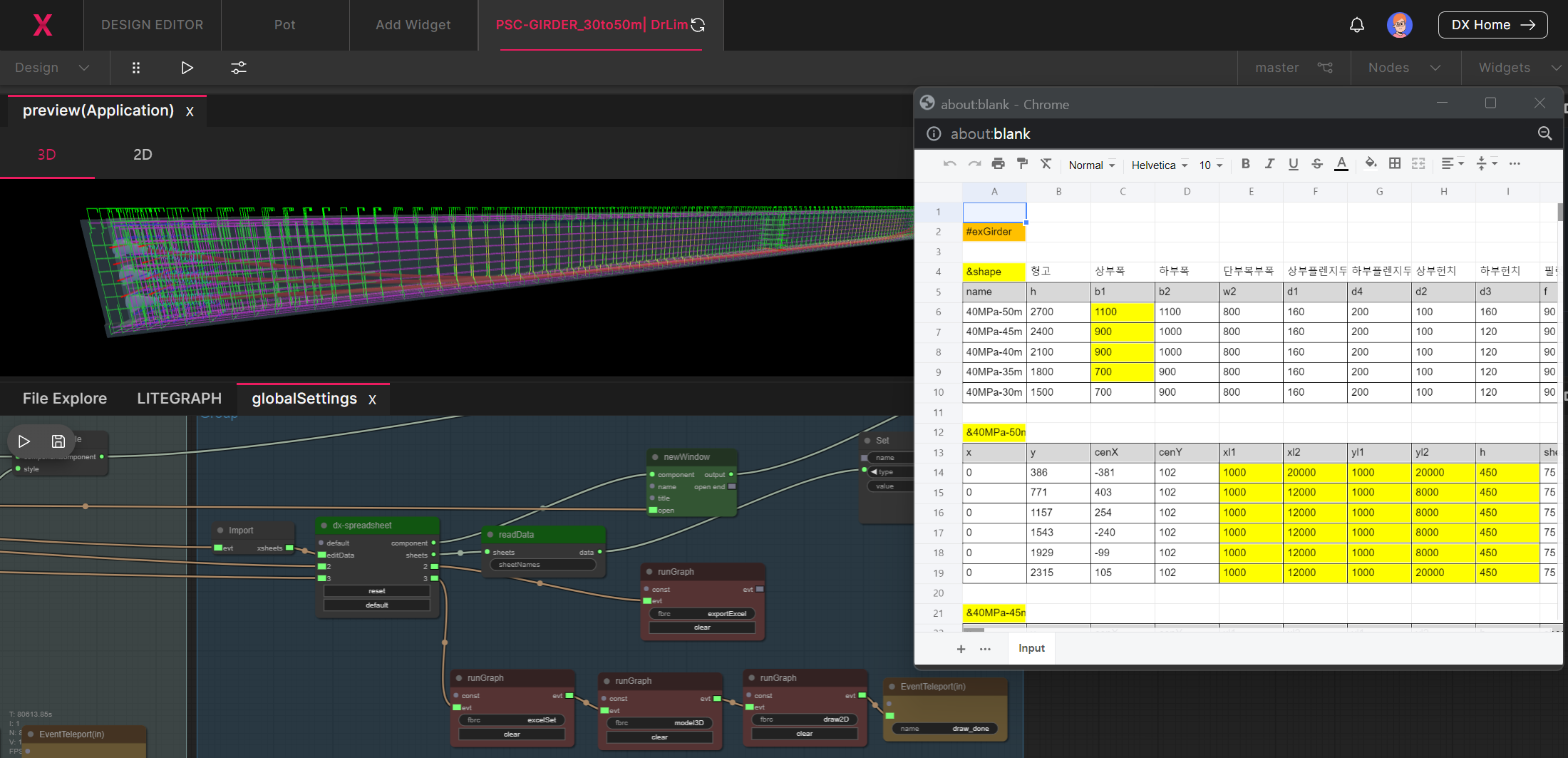
Task: Open the cell fill color picker
Action: pos(1371,164)
